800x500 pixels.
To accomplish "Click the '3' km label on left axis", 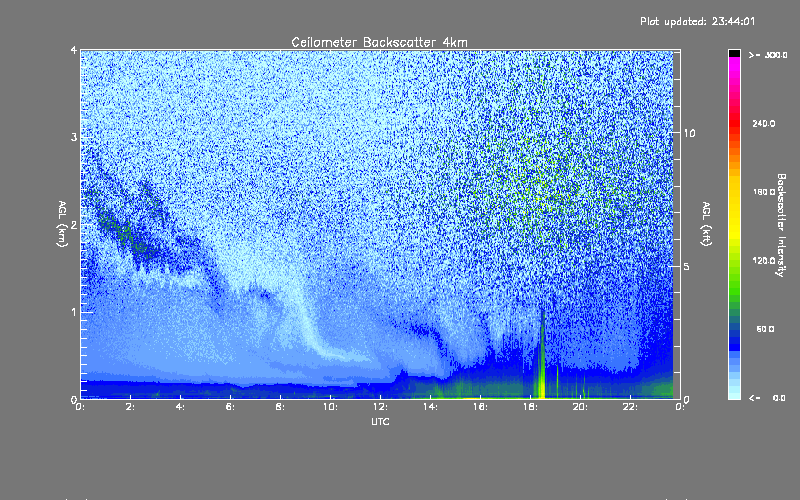I will 74,137.
